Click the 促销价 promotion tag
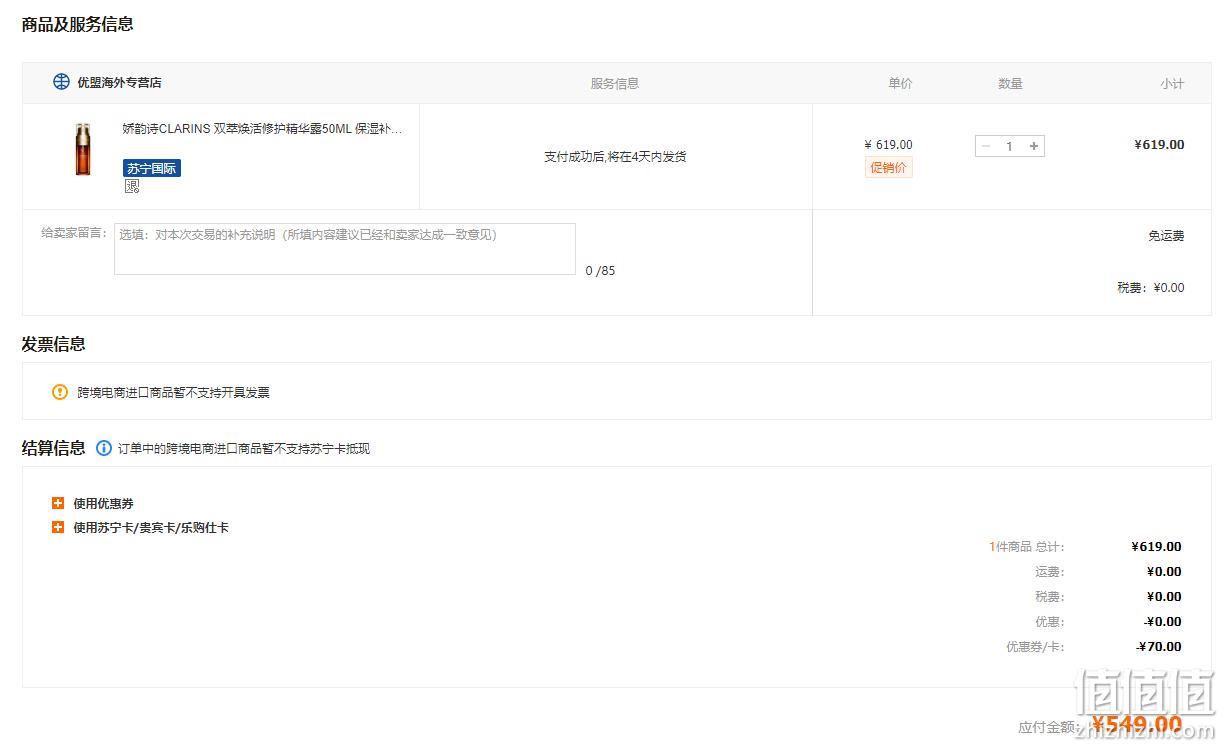The width and height of the screenshot is (1224, 748). click(x=888, y=168)
